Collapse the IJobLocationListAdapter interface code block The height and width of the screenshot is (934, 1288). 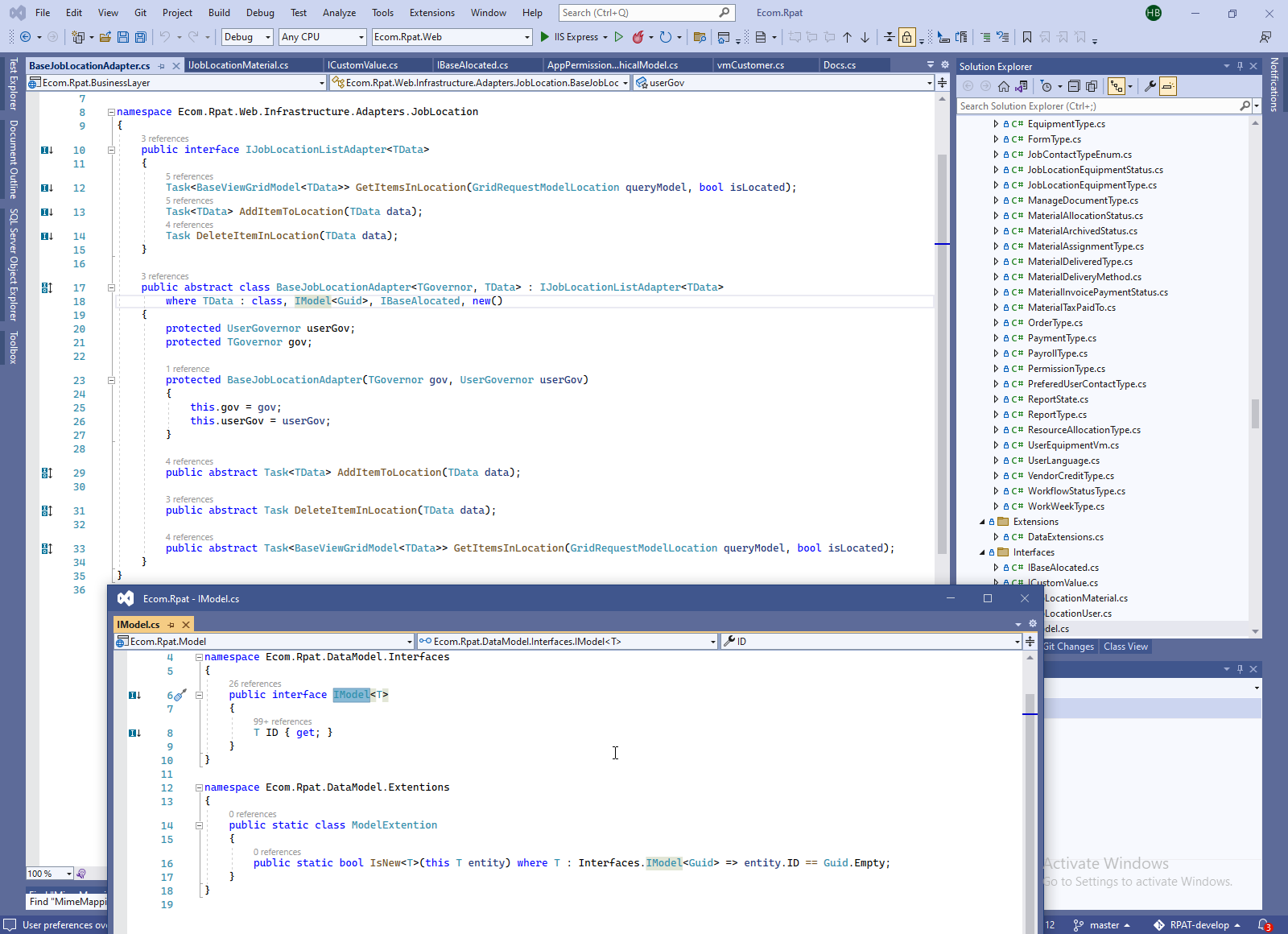[111, 150]
